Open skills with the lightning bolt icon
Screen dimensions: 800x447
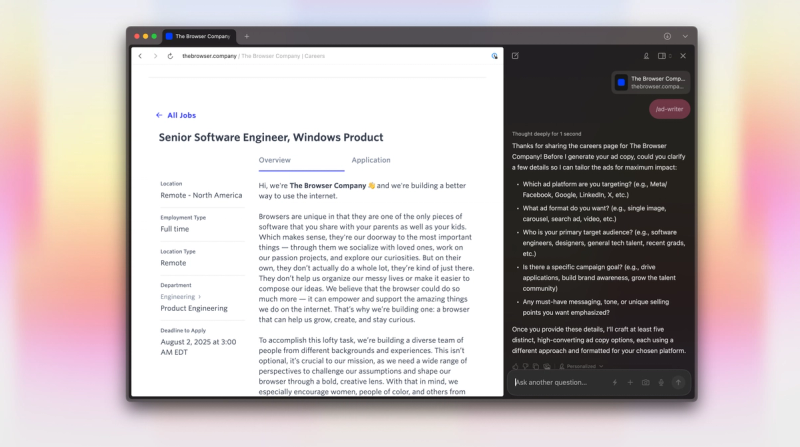tap(615, 382)
